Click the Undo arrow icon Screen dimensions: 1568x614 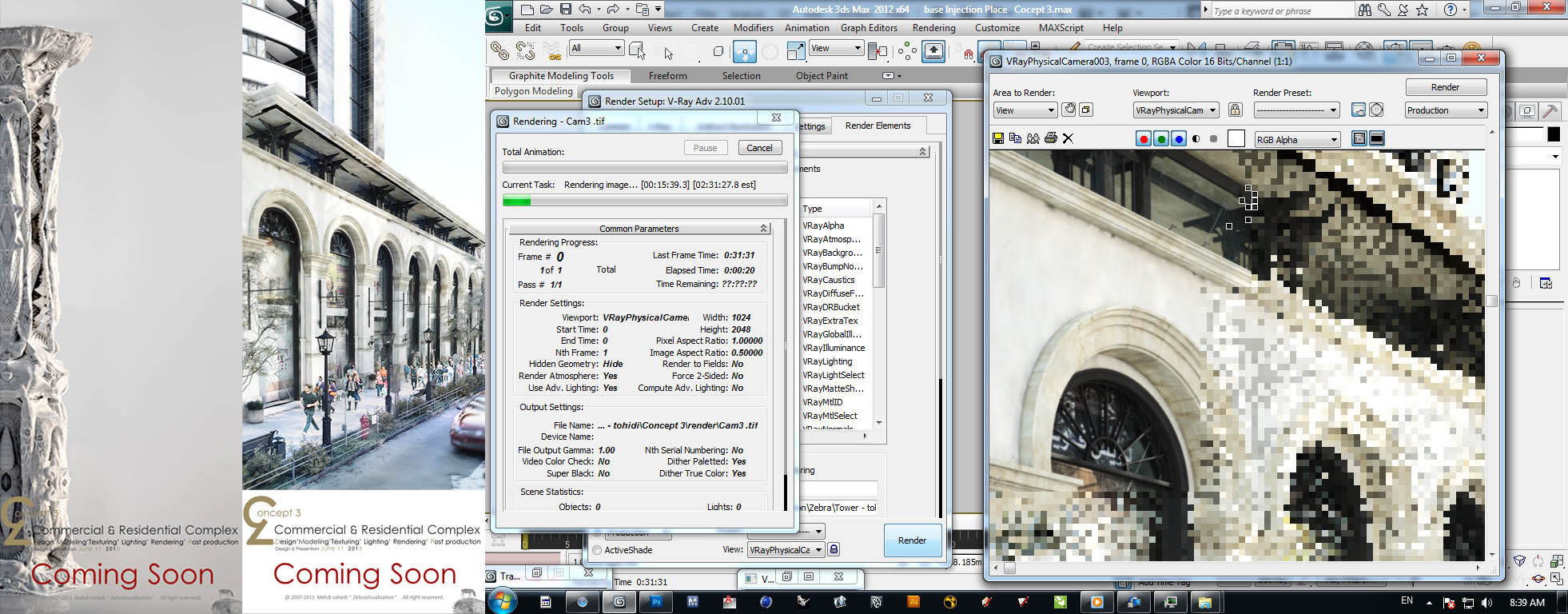pyautogui.click(x=585, y=10)
